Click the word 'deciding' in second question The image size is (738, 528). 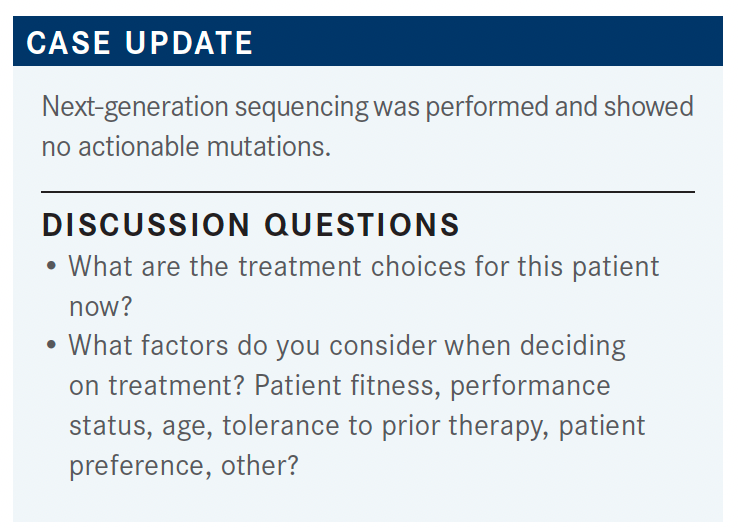click(x=573, y=346)
